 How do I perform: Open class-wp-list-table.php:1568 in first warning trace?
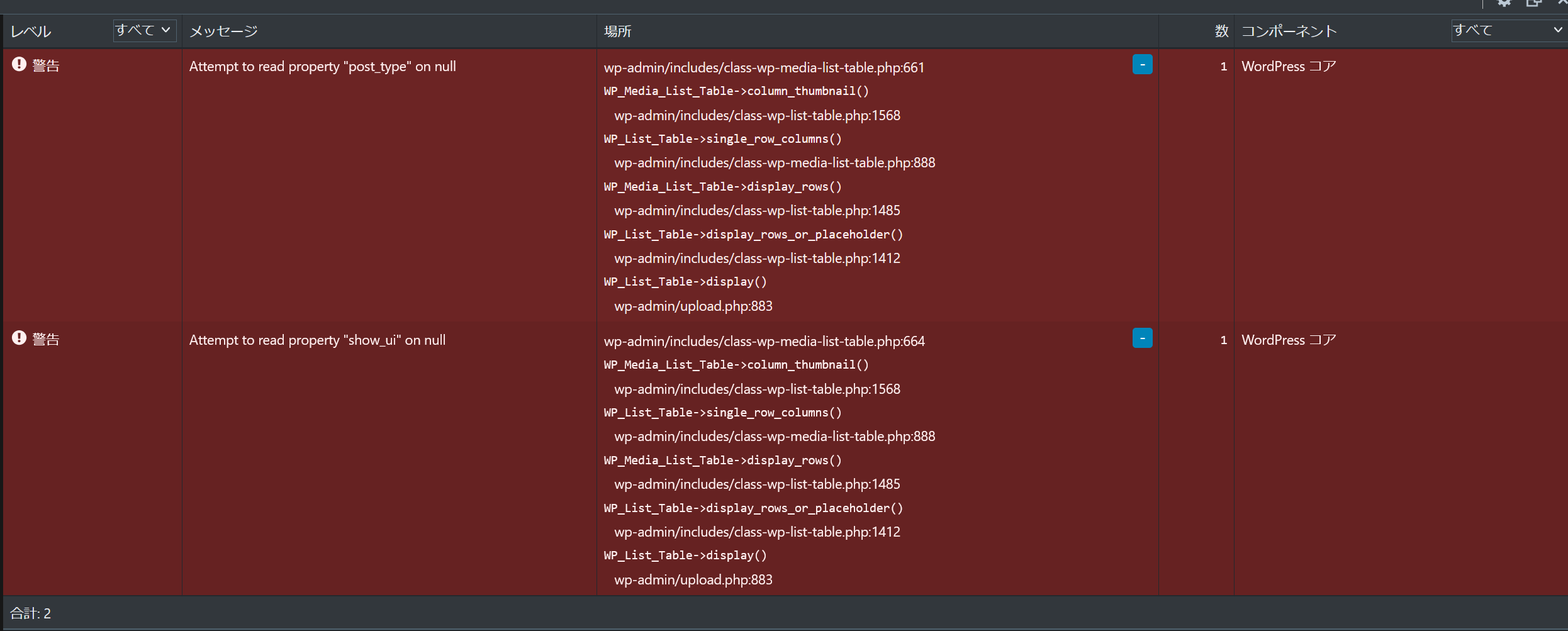click(x=757, y=115)
